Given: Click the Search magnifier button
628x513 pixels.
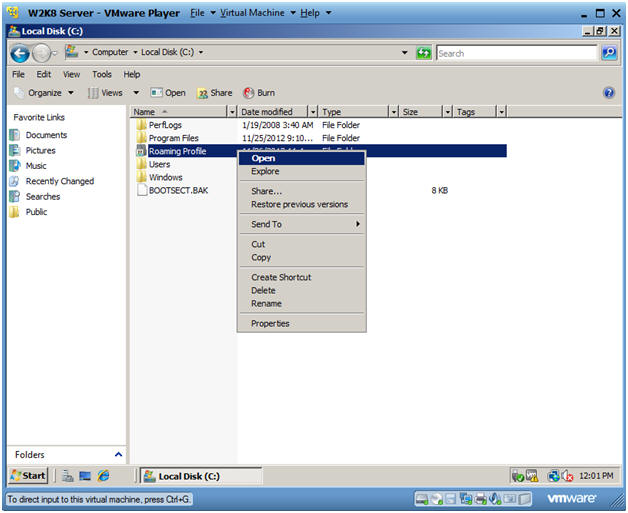Looking at the screenshot, I should pyautogui.click(x=609, y=53).
